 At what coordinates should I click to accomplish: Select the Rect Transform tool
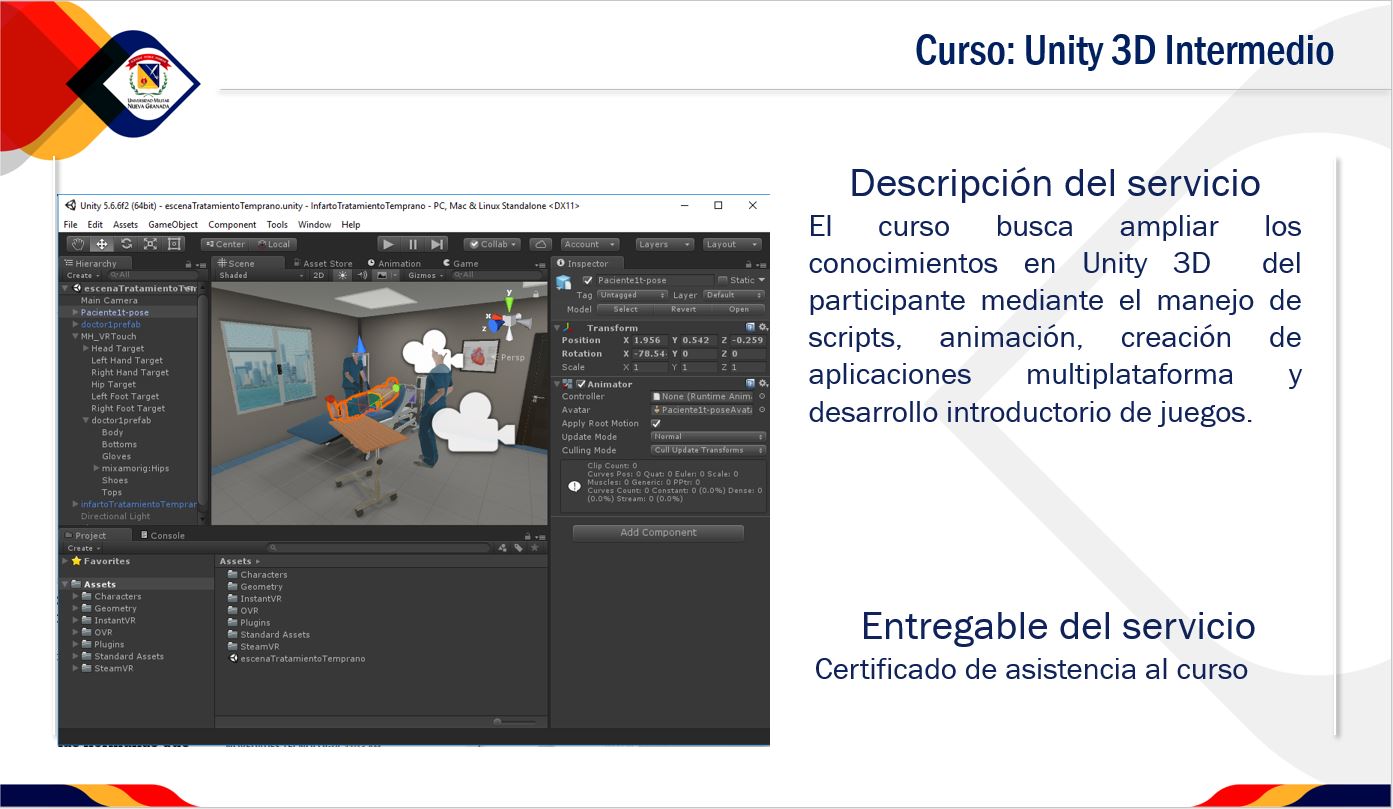[174, 244]
